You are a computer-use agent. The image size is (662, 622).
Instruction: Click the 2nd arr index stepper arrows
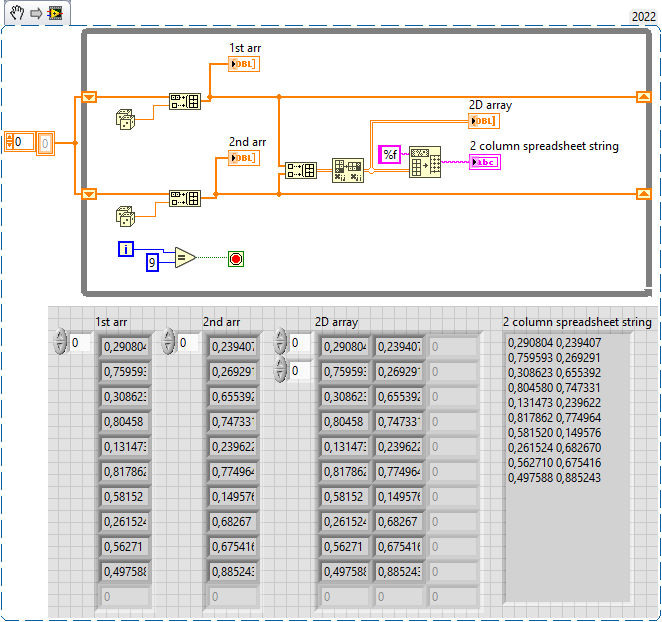pos(168,343)
